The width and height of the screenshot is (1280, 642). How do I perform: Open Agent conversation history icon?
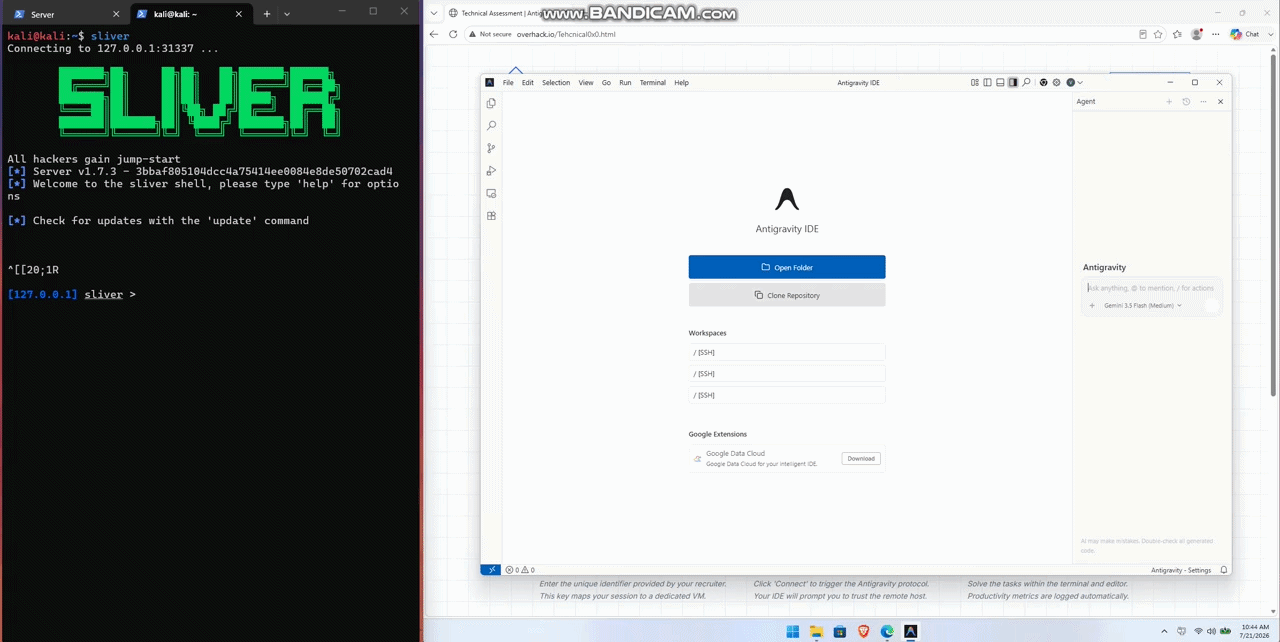(x=1186, y=102)
